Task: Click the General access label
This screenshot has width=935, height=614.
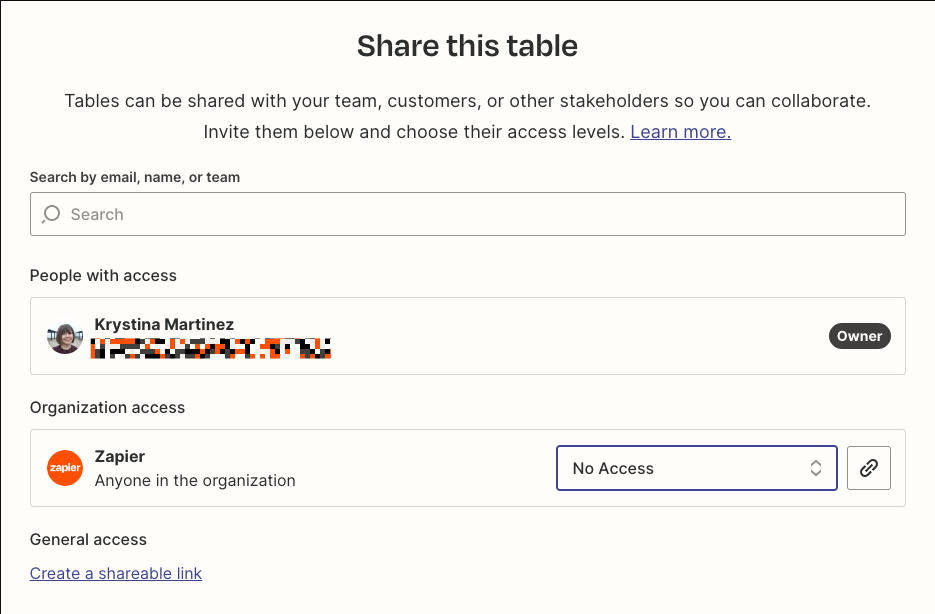Action: [x=88, y=539]
